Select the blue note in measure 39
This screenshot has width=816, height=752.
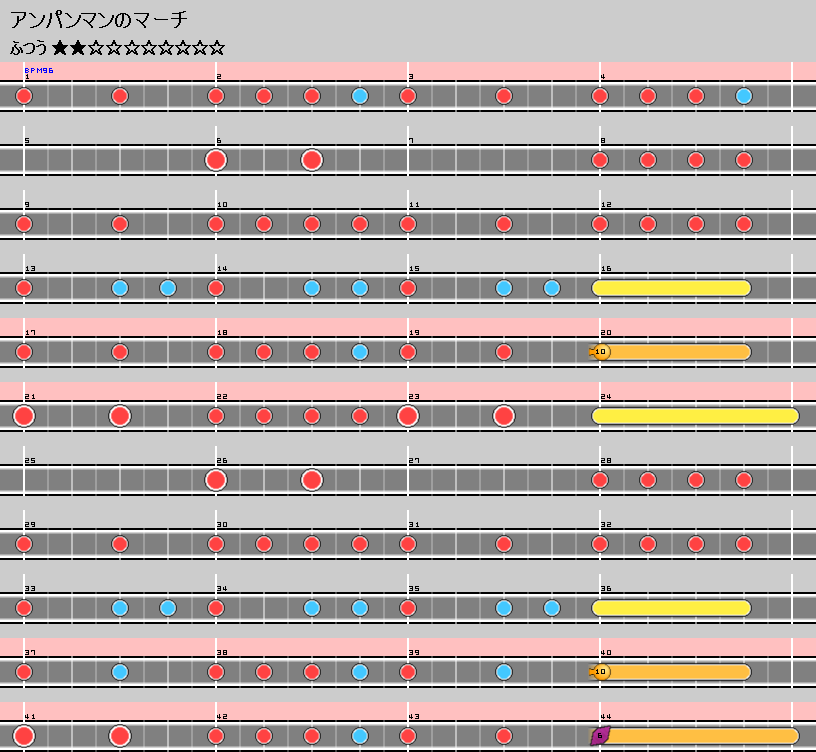tap(503, 672)
